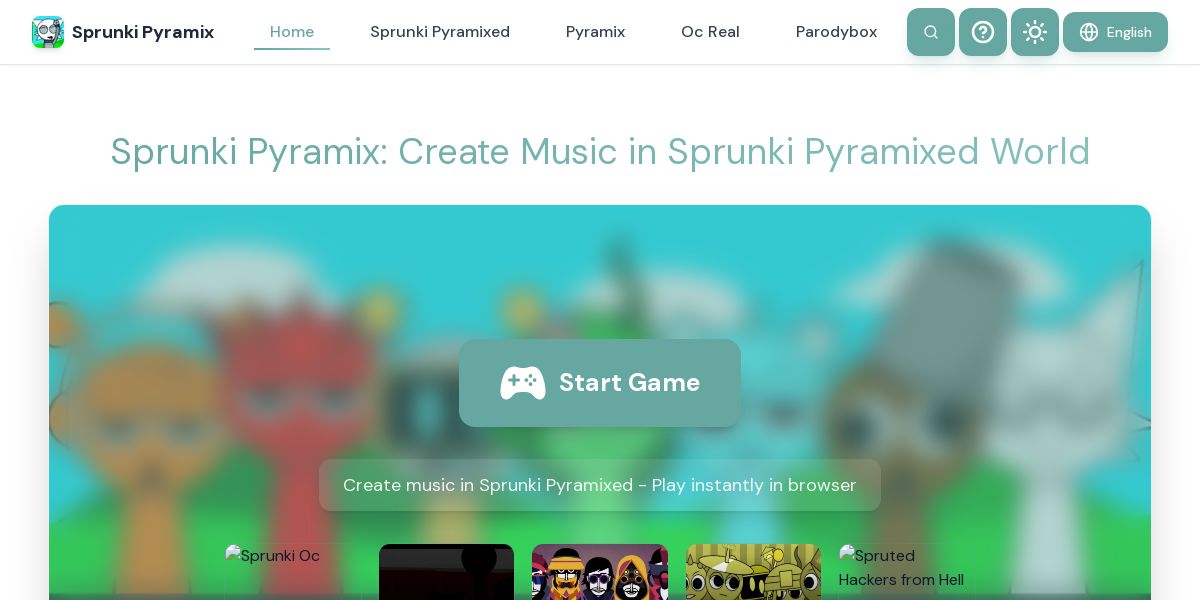Select the Home tab
The height and width of the screenshot is (600, 1200).
(x=292, y=32)
